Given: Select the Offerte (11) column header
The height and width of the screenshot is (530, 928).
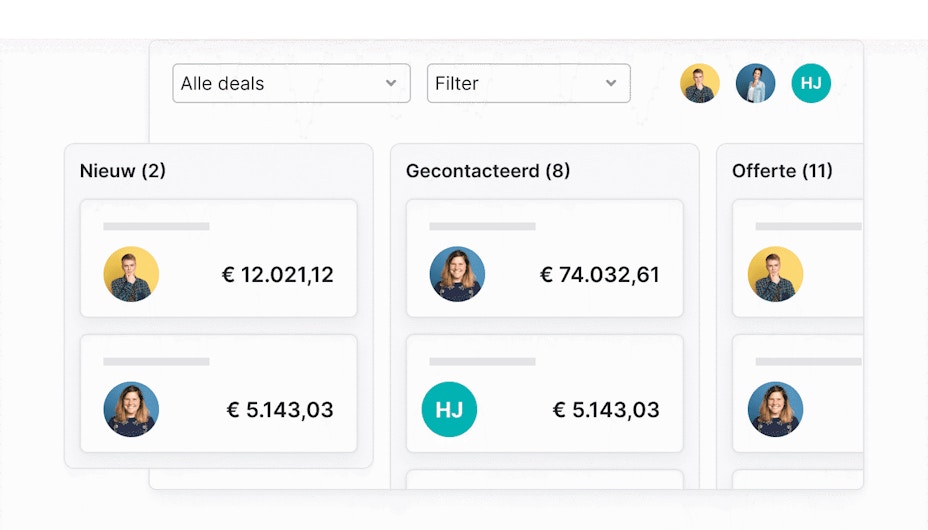Looking at the screenshot, I should pos(782,171).
